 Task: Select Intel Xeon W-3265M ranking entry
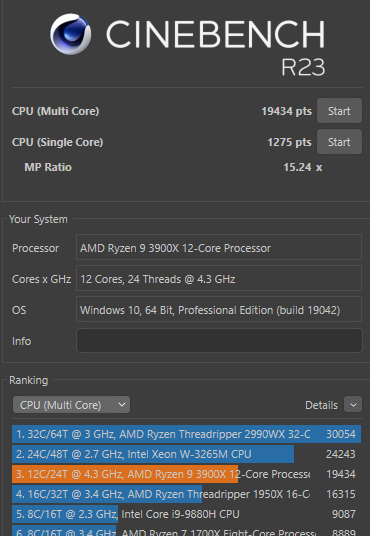tap(186, 454)
